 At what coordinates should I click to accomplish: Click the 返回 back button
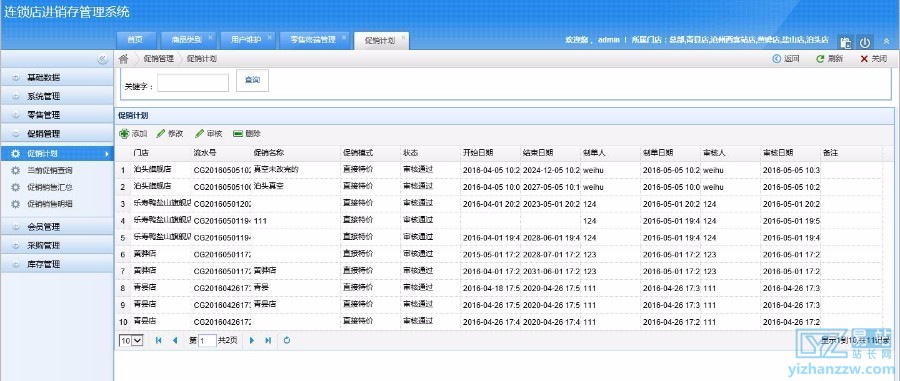point(786,59)
